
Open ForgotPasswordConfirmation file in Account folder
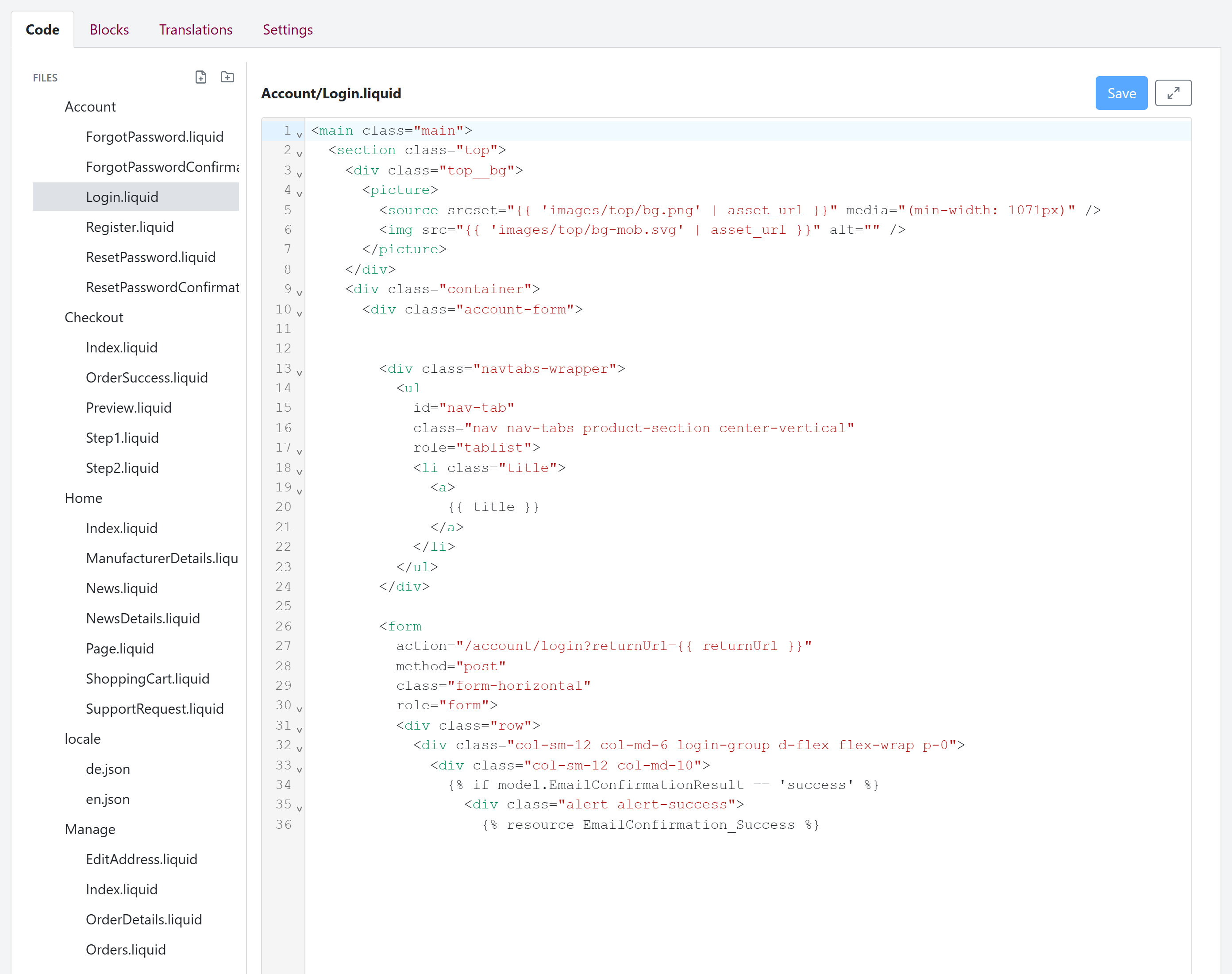(x=162, y=167)
